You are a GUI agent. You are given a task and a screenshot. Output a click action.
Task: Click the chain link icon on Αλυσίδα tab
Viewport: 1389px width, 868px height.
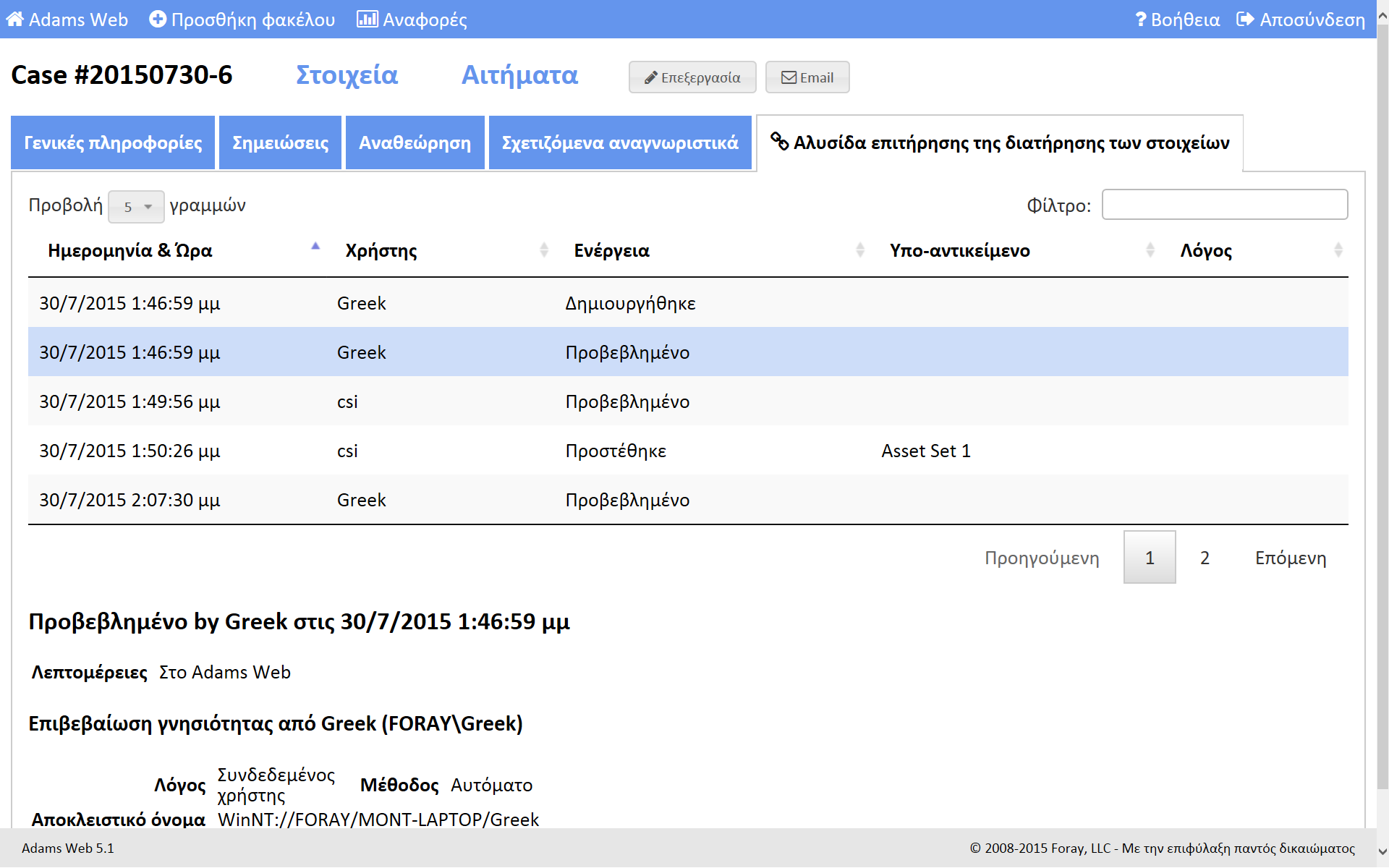point(779,141)
